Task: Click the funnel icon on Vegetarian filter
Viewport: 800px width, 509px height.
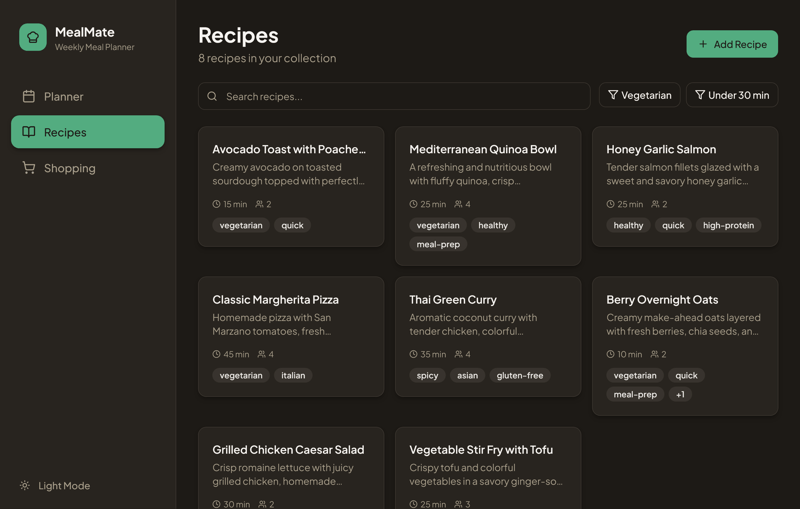Action: tap(613, 95)
